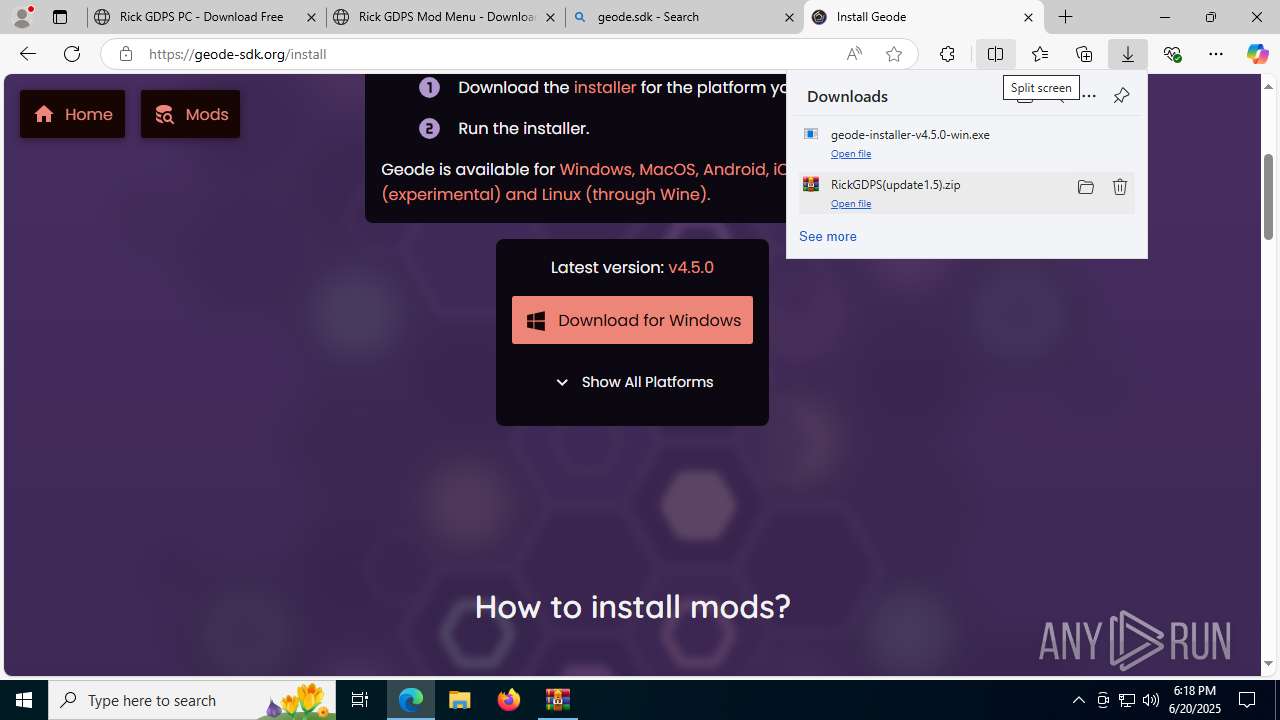Expand Show All Platforms
Screen dimensions: 1280x720
[x=632, y=382]
